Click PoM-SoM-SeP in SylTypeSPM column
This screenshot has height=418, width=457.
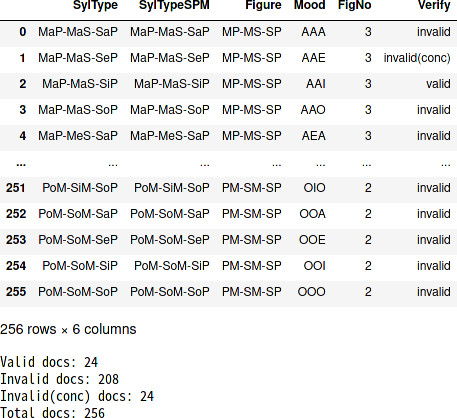pos(170,240)
